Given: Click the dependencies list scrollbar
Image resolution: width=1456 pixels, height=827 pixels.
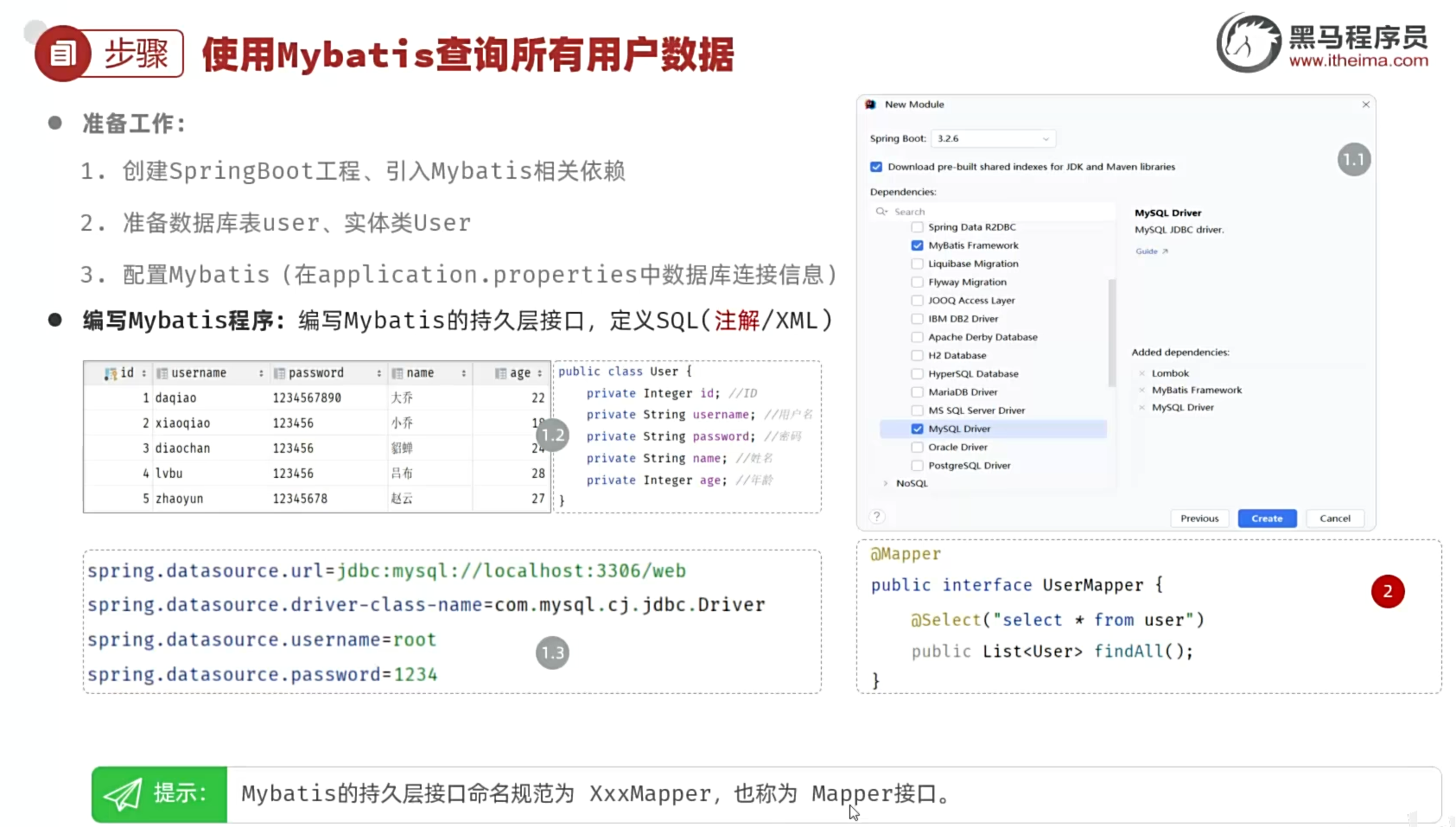Looking at the screenshot, I should [x=1111, y=333].
